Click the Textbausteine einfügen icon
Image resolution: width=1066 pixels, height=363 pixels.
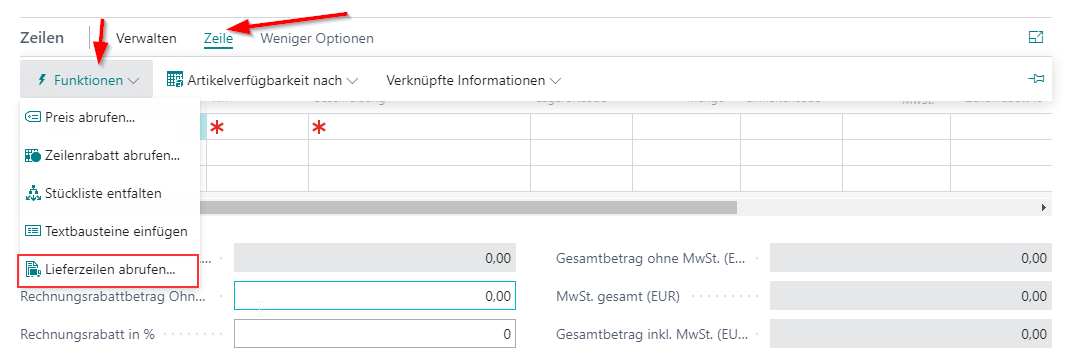[33, 231]
